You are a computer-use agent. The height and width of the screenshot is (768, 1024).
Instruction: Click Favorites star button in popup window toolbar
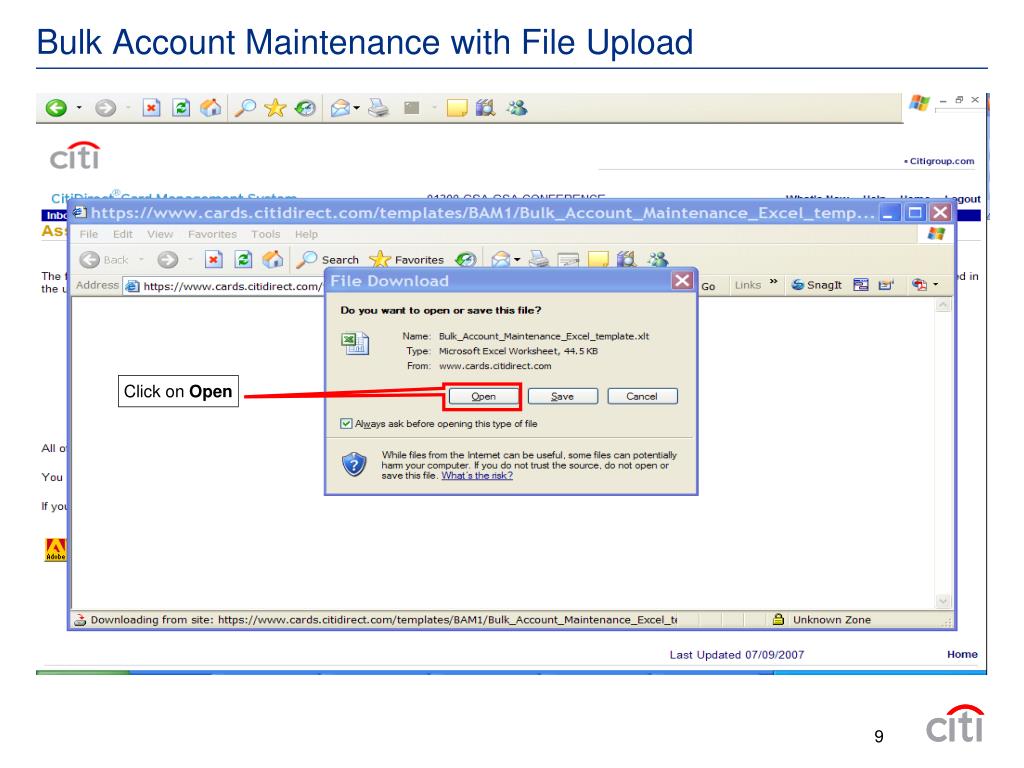[x=406, y=260]
